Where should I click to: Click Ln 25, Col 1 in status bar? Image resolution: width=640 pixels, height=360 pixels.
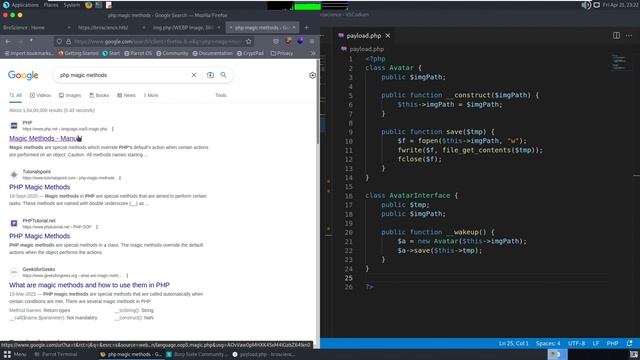tap(513, 343)
